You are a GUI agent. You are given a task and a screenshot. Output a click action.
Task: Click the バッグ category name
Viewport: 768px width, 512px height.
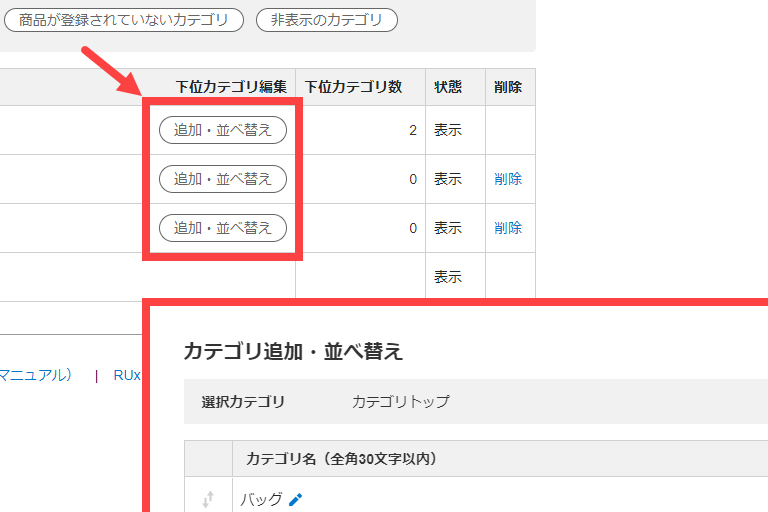261,499
